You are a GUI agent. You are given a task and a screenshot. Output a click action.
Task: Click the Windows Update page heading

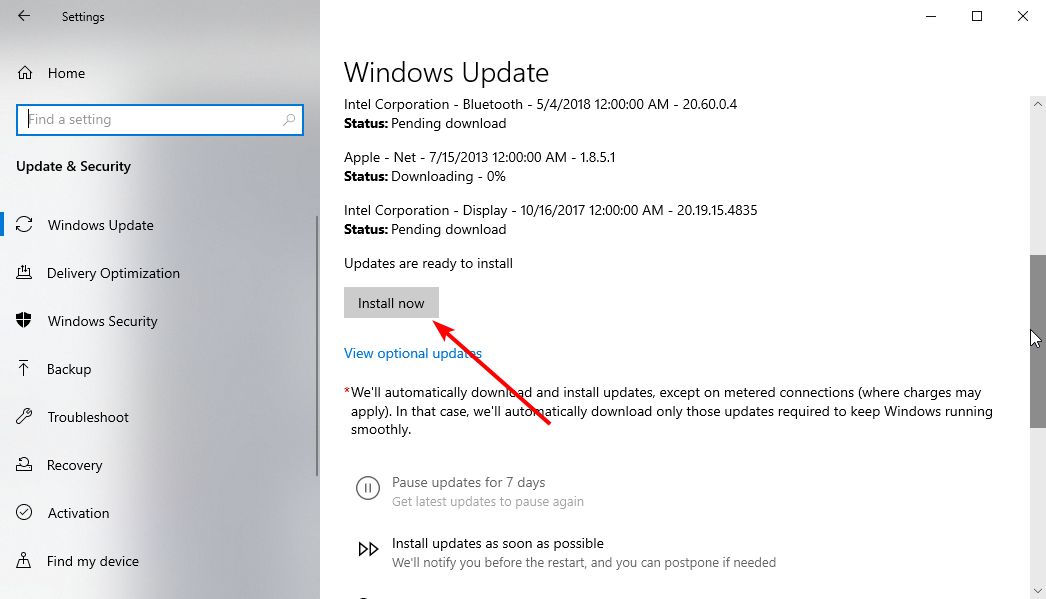[x=446, y=73]
